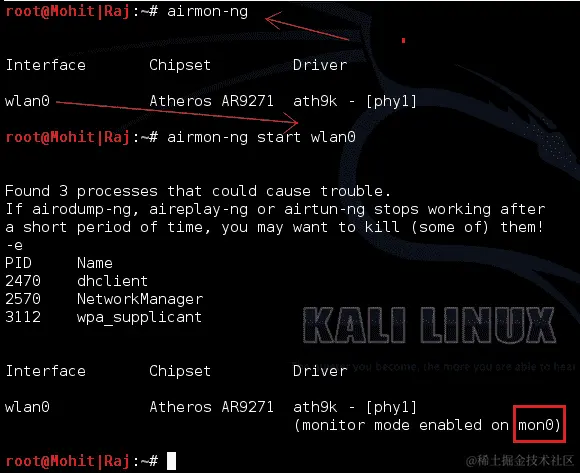Click the red-boxed mon0 text
This screenshot has width=580, height=473.
(539, 425)
